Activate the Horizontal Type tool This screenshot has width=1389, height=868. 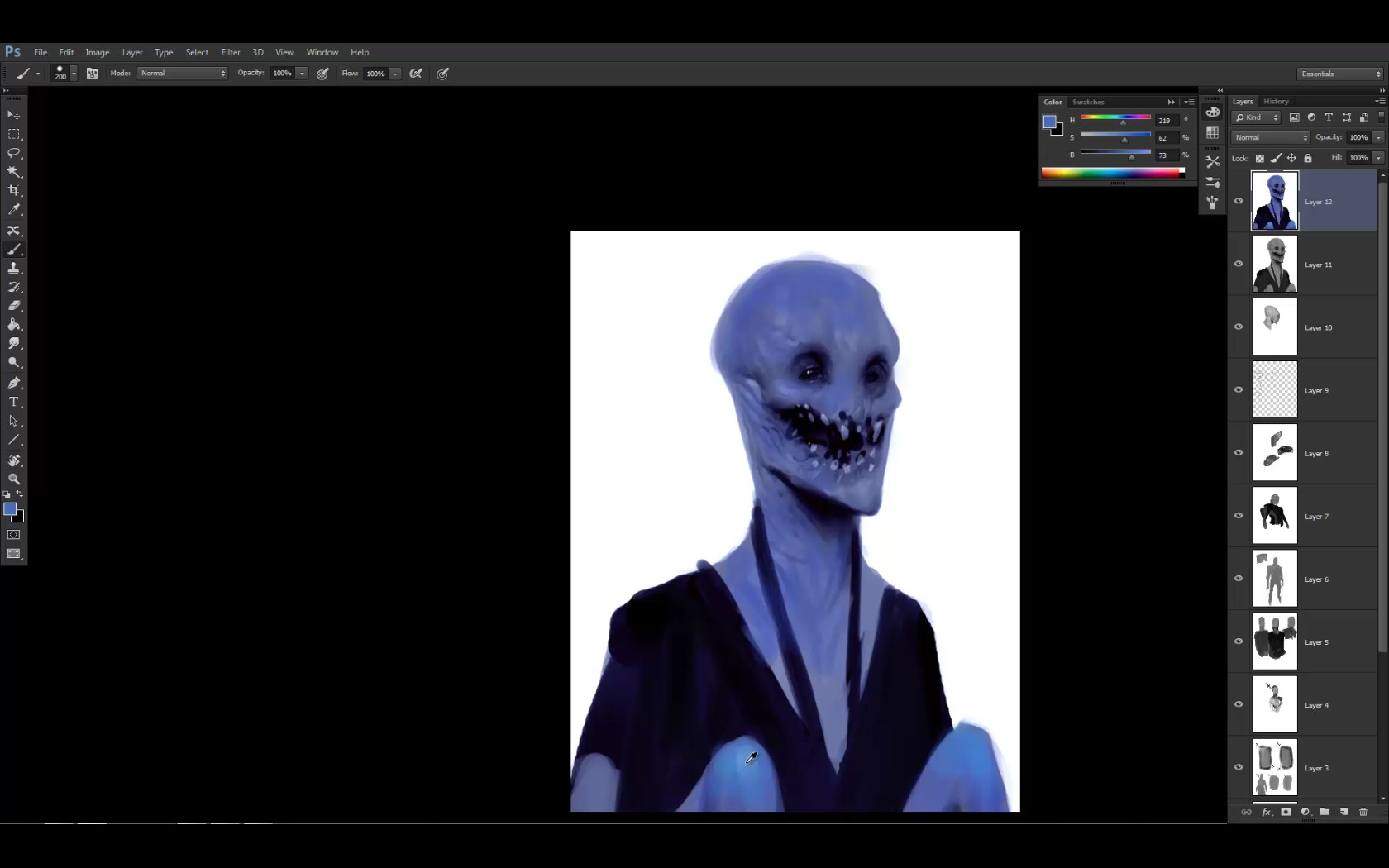click(x=14, y=402)
